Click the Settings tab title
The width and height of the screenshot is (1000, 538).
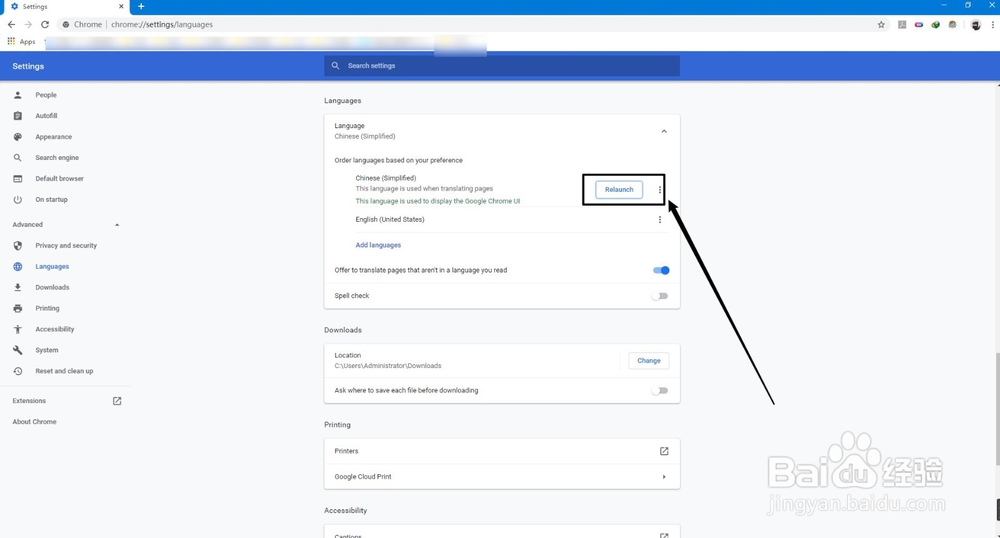point(35,6)
